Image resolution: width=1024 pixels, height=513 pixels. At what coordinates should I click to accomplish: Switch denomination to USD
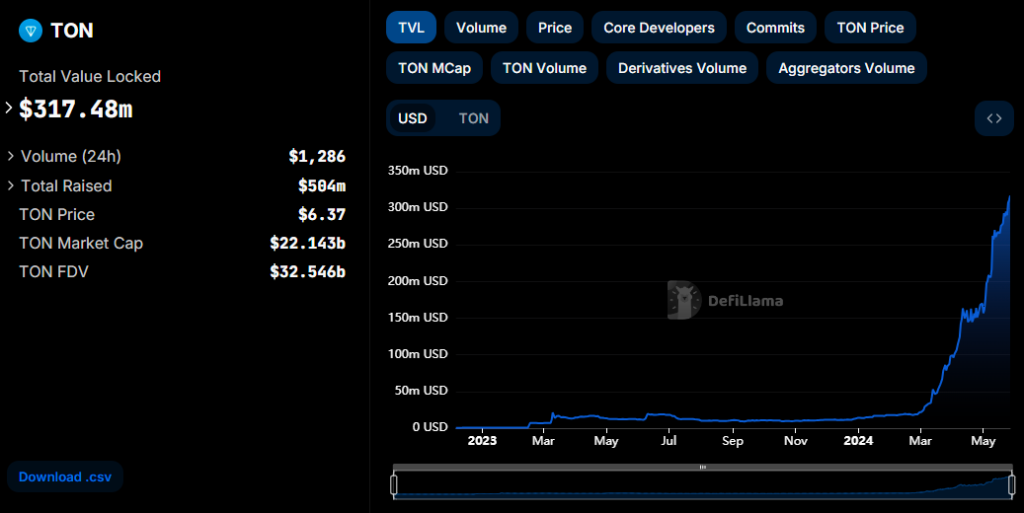click(413, 118)
